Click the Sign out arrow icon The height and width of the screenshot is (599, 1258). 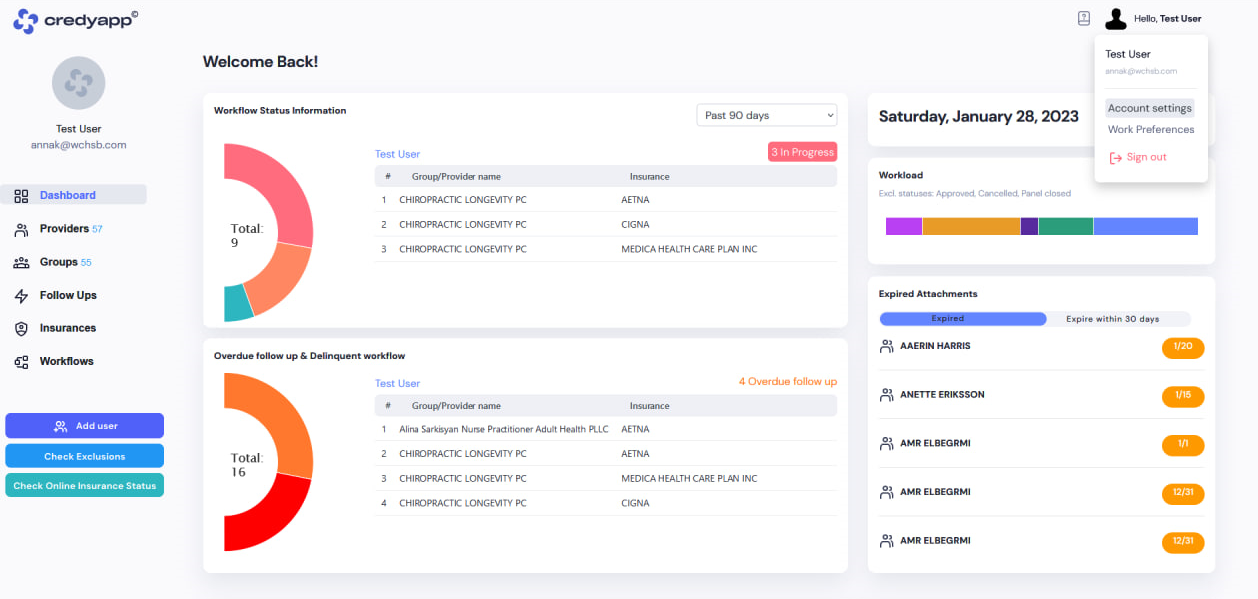click(1116, 158)
